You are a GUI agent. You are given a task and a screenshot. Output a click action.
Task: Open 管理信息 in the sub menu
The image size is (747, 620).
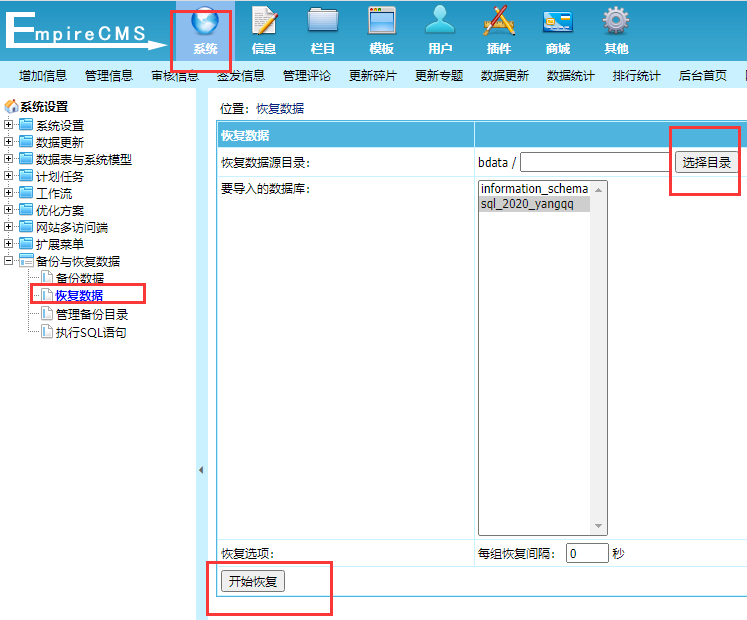click(109, 75)
